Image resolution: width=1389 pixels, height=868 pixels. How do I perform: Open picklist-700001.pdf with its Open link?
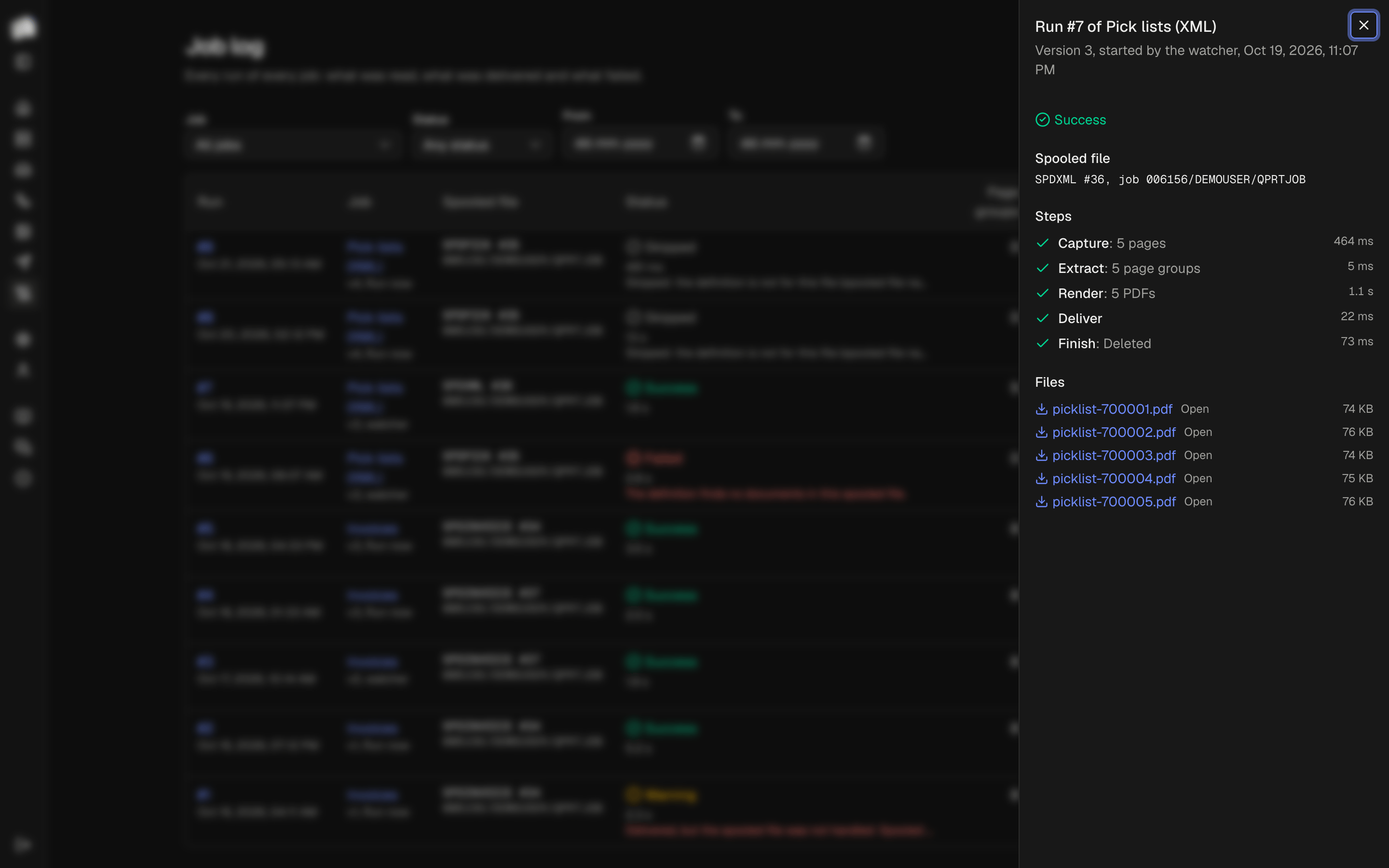pyautogui.click(x=1195, y=409)
